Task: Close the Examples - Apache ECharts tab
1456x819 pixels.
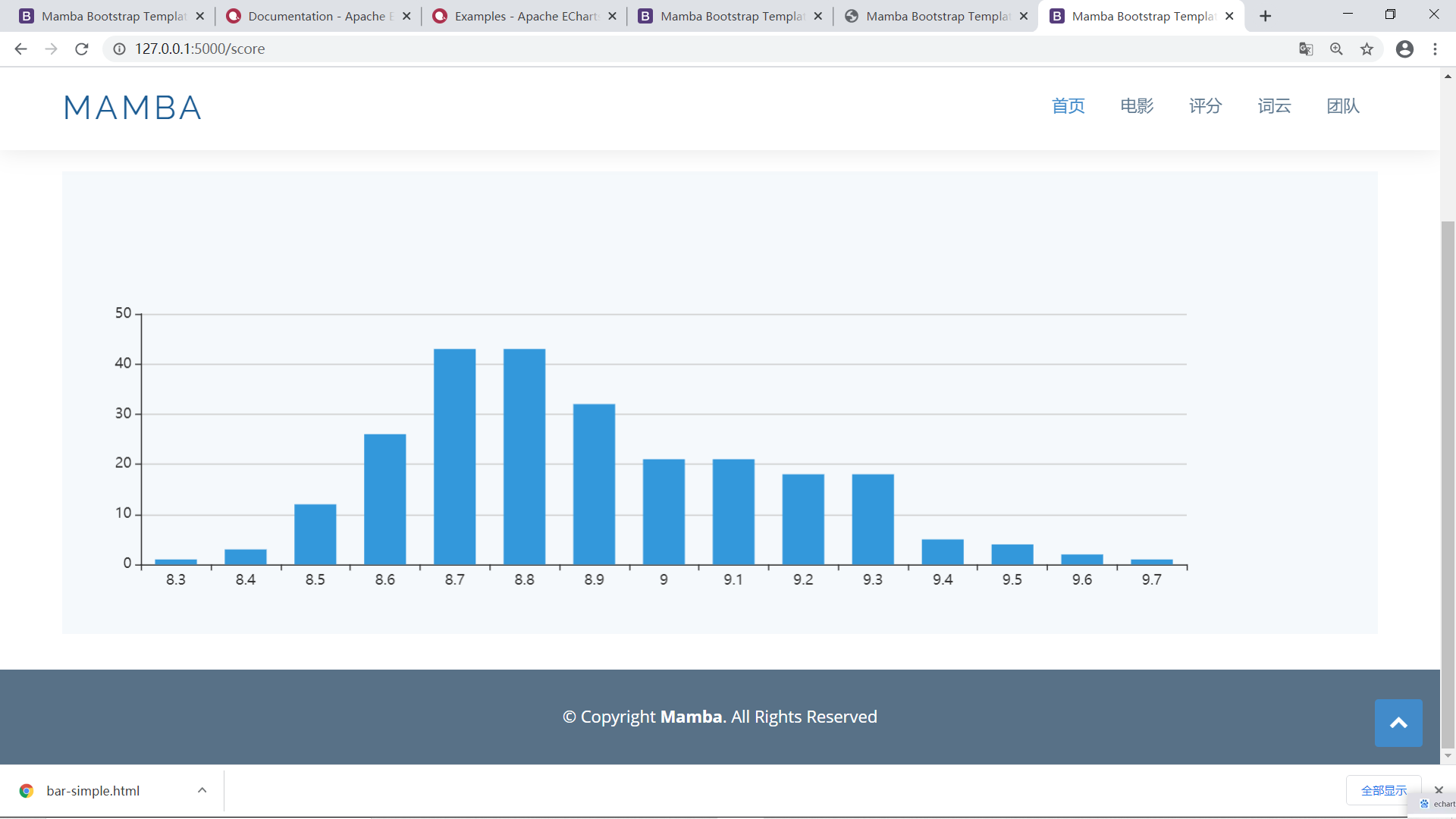Action: 612,16
